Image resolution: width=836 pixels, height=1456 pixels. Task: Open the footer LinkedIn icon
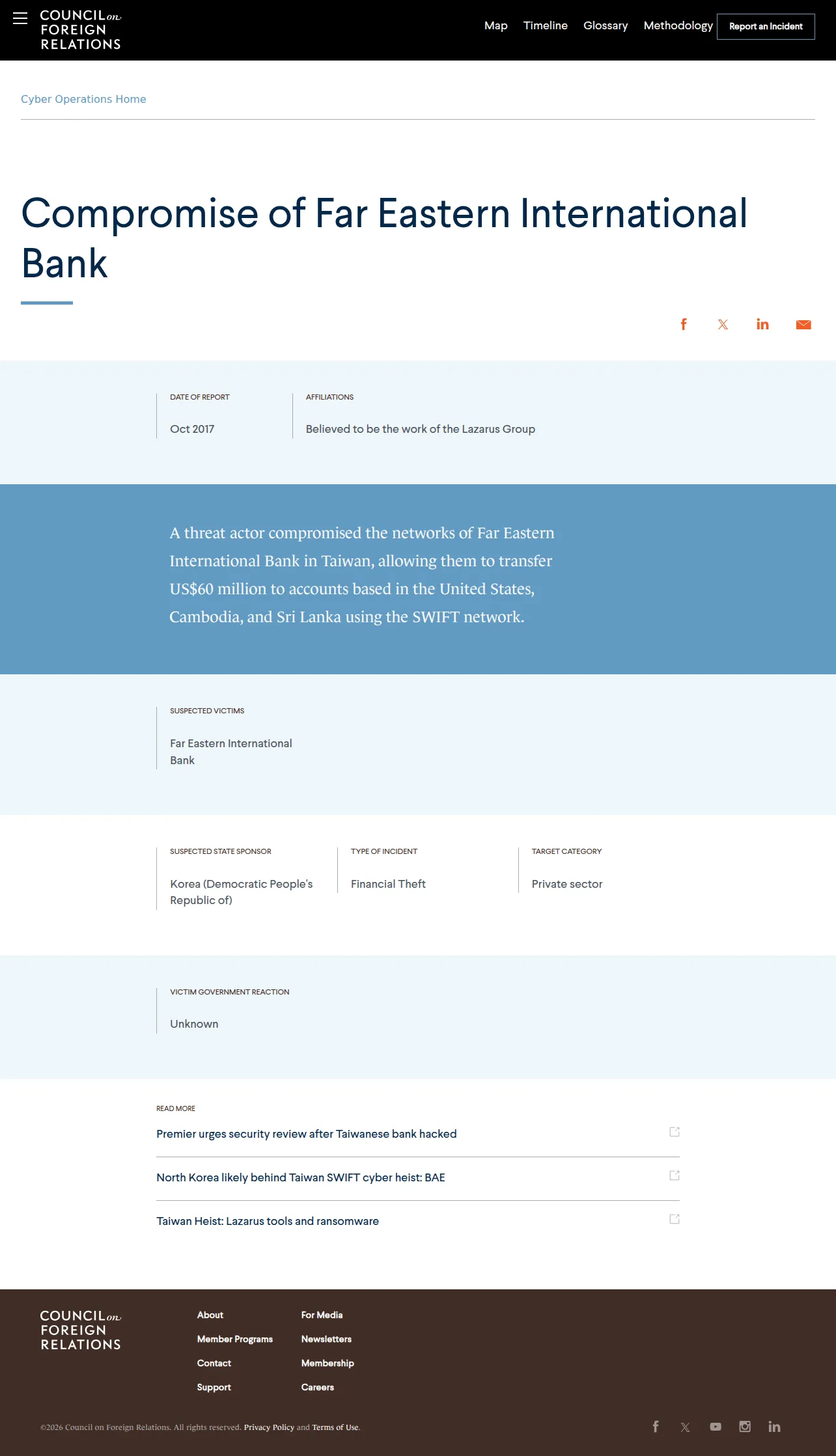point(774,1427)
